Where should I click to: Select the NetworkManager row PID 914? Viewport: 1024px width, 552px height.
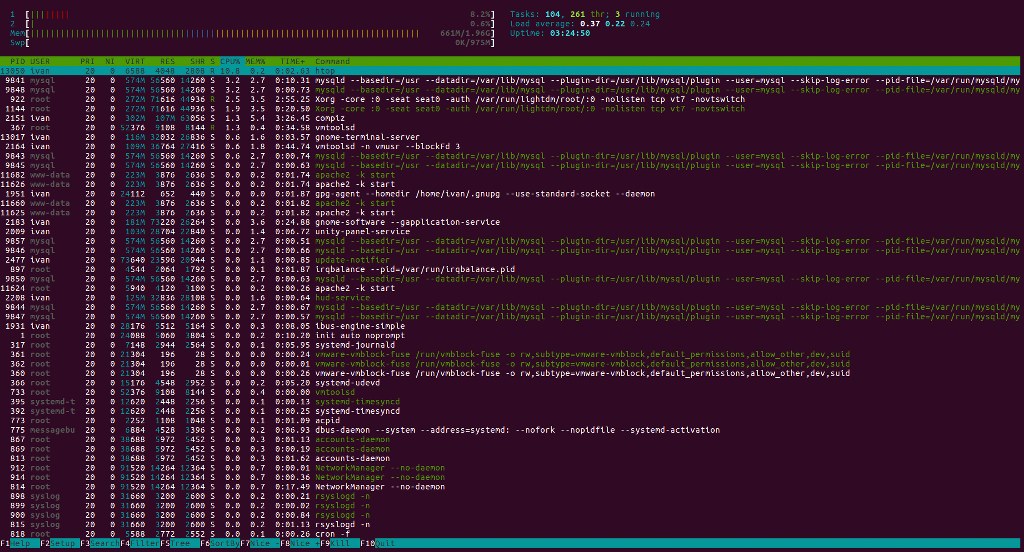coord(512,477)
